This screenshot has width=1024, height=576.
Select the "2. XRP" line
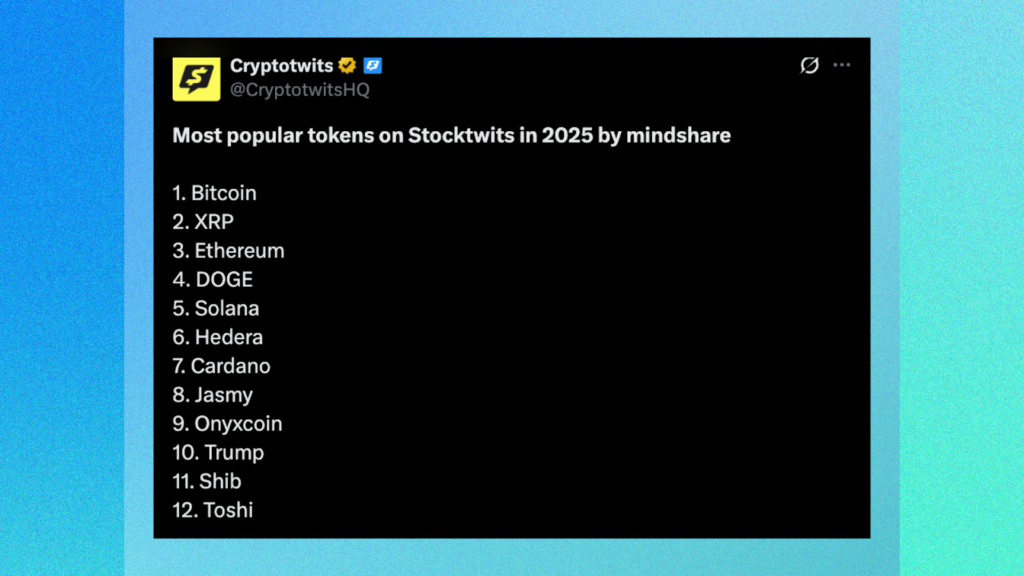coord(203,222)
